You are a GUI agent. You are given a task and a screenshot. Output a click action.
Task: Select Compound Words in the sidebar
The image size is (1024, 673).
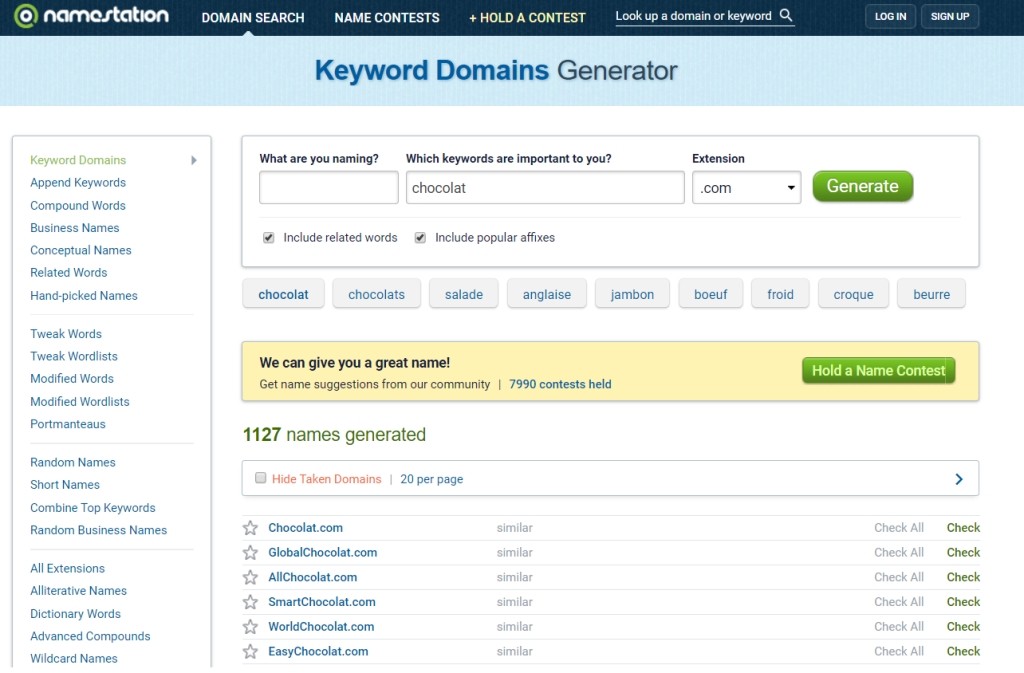pos(78,205)
